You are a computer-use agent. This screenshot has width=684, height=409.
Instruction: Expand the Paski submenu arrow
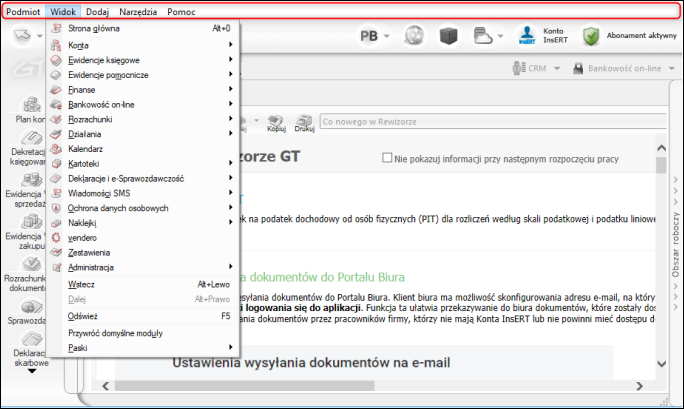pos(230,348)
